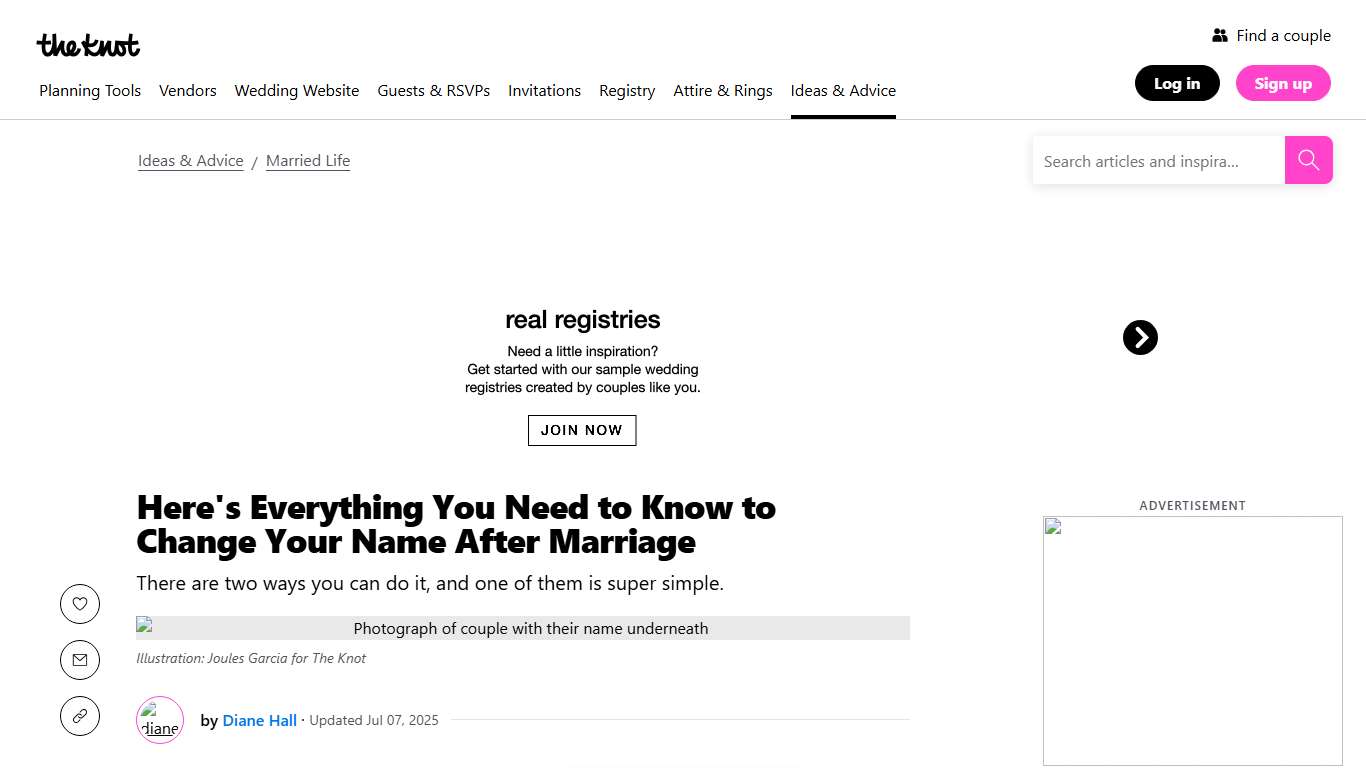Click the Find a couple people icon
The image size is (1366, 768).
(1220, 36)
